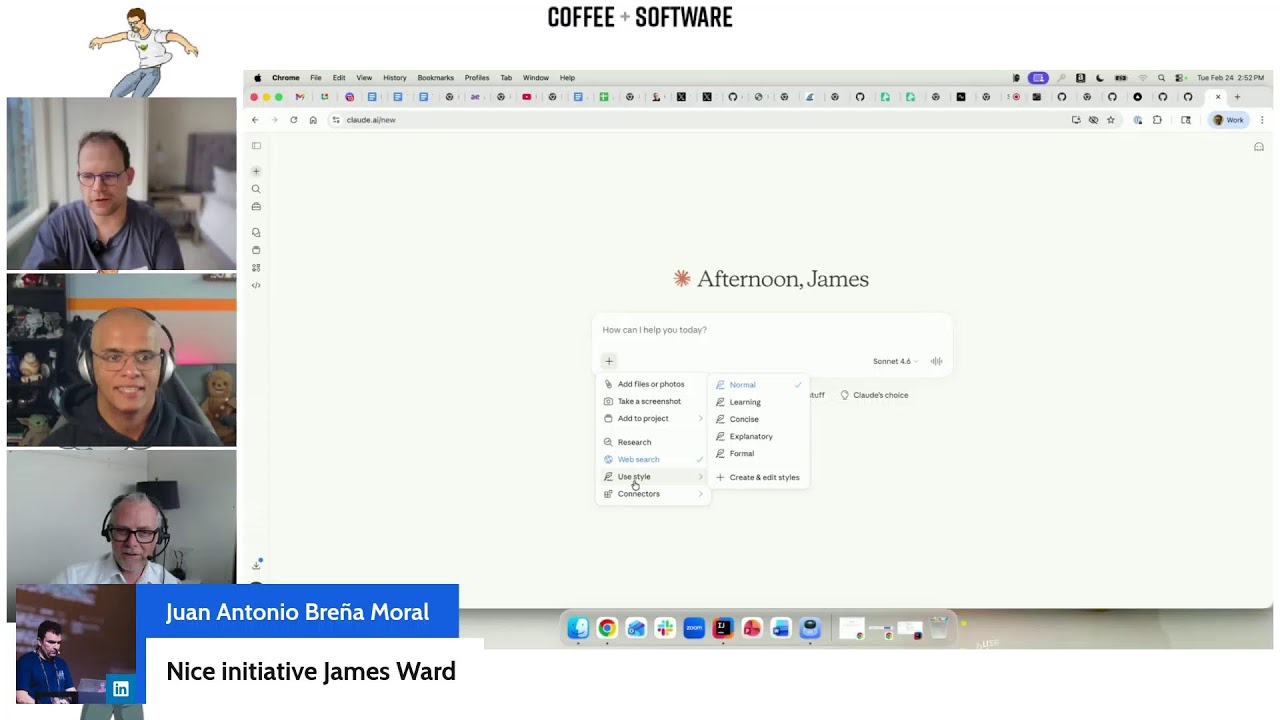Open IntelliJ IDEA from the Dock
Screen dimensions: 1280x720
click(x=723, y=628)
